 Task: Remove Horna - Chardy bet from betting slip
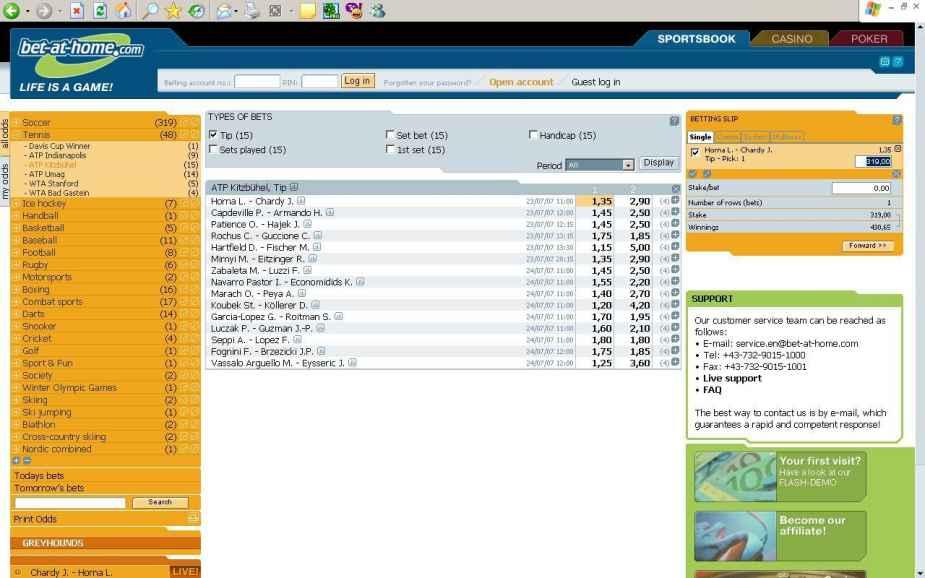pos(897,148)
